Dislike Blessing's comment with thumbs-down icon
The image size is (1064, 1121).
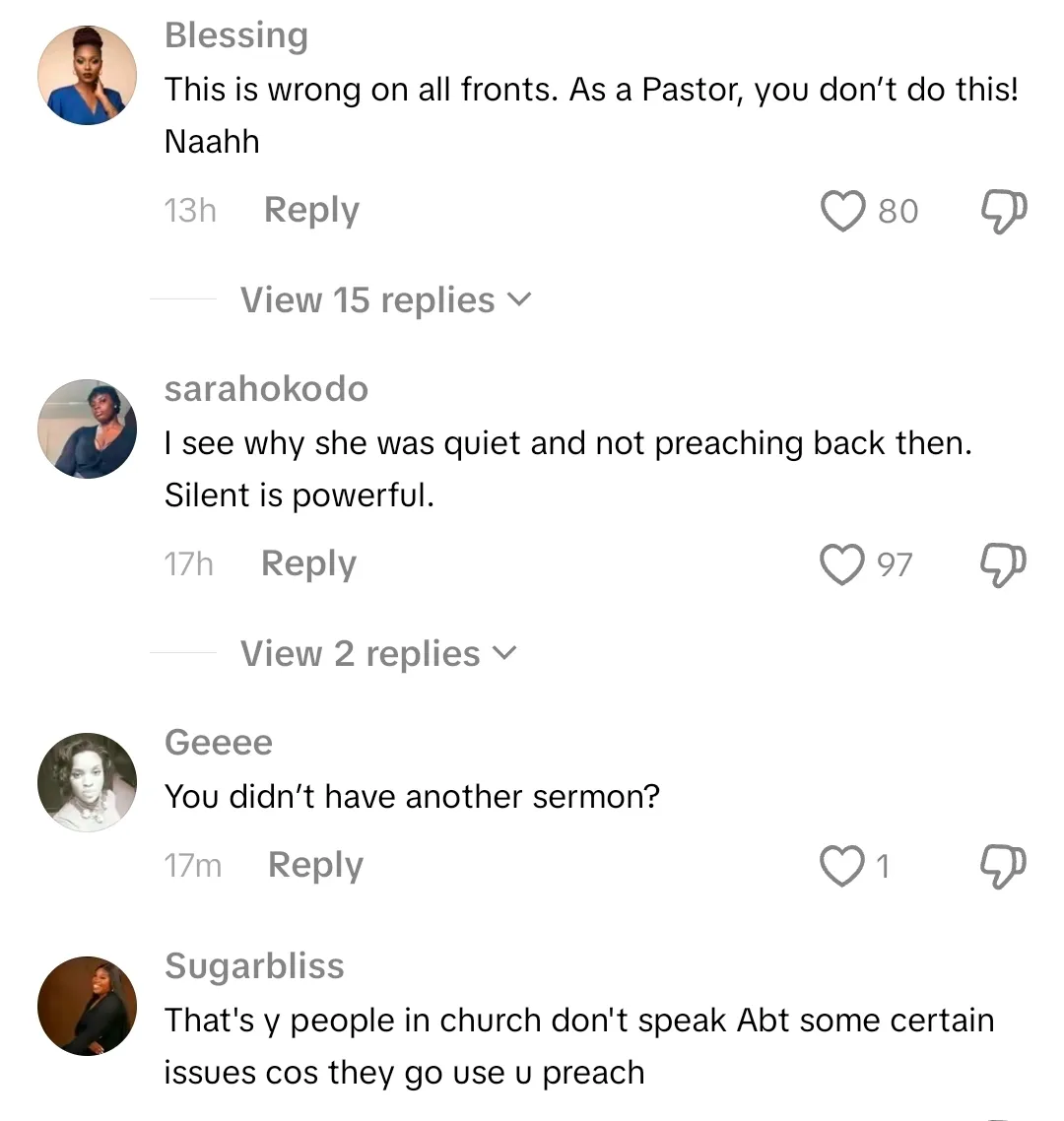coord(1003,211)
